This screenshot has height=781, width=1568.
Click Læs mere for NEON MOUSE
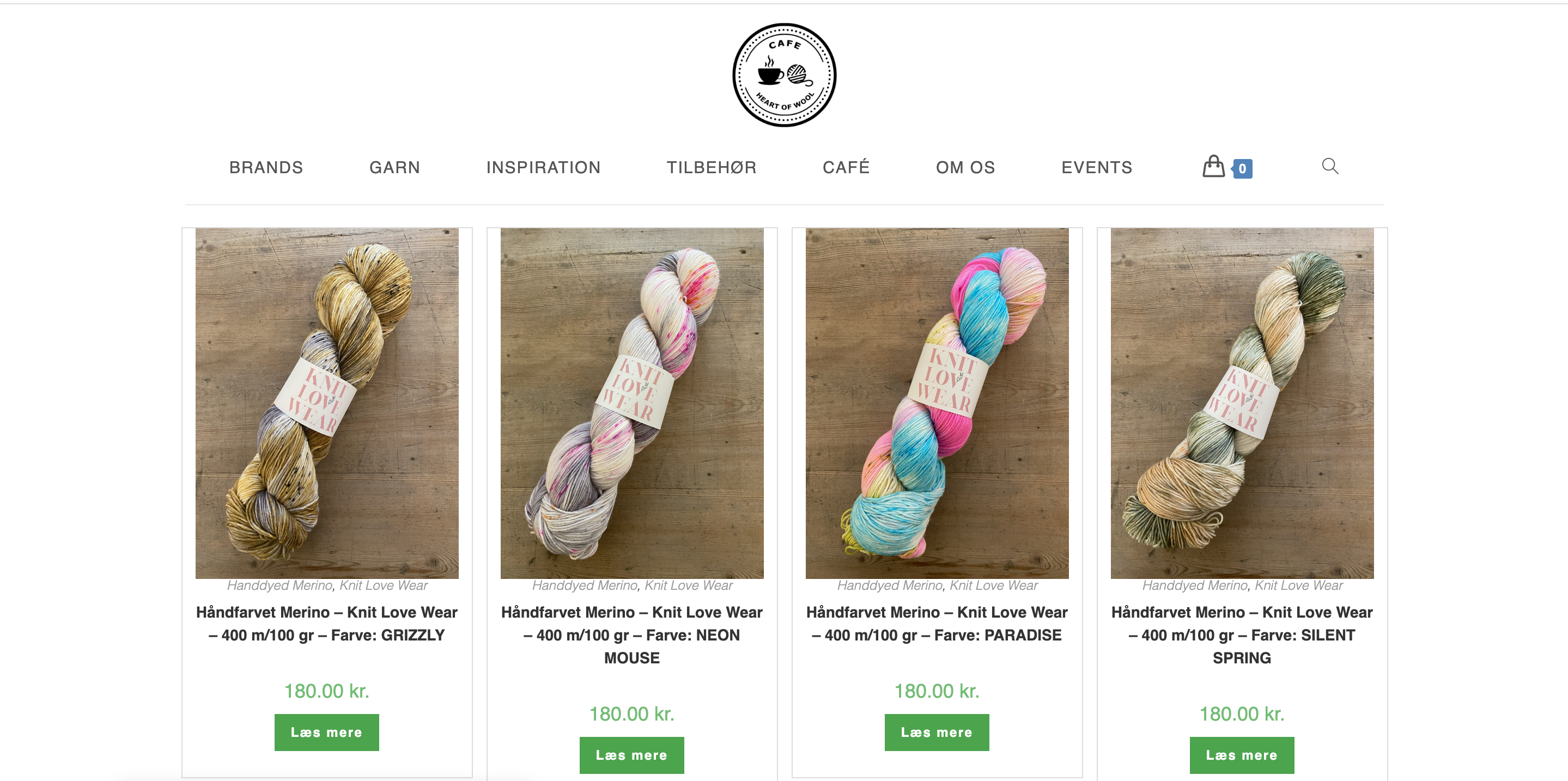point(631,755)
